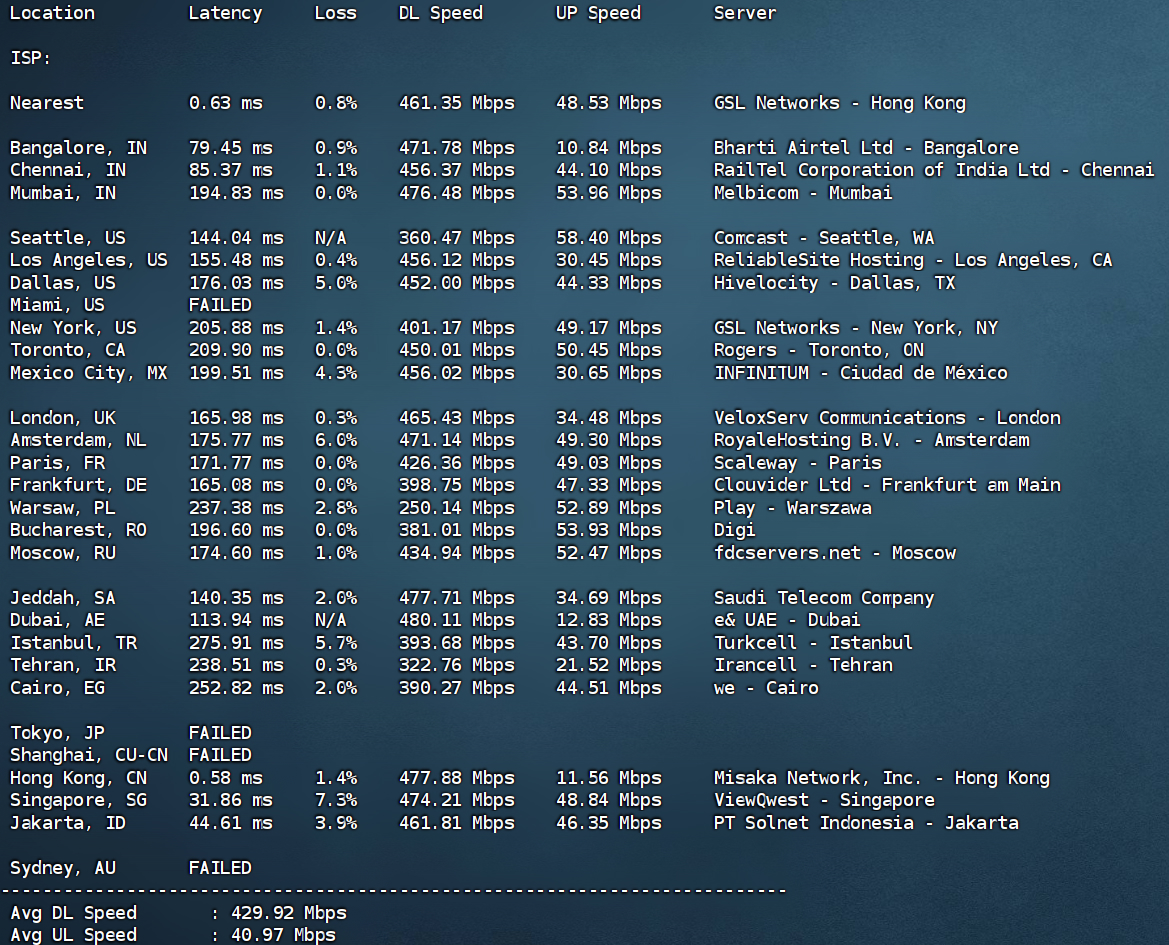
Task: Select "ViewQwest - Singapore" server
Action: [x=824, y=800]
